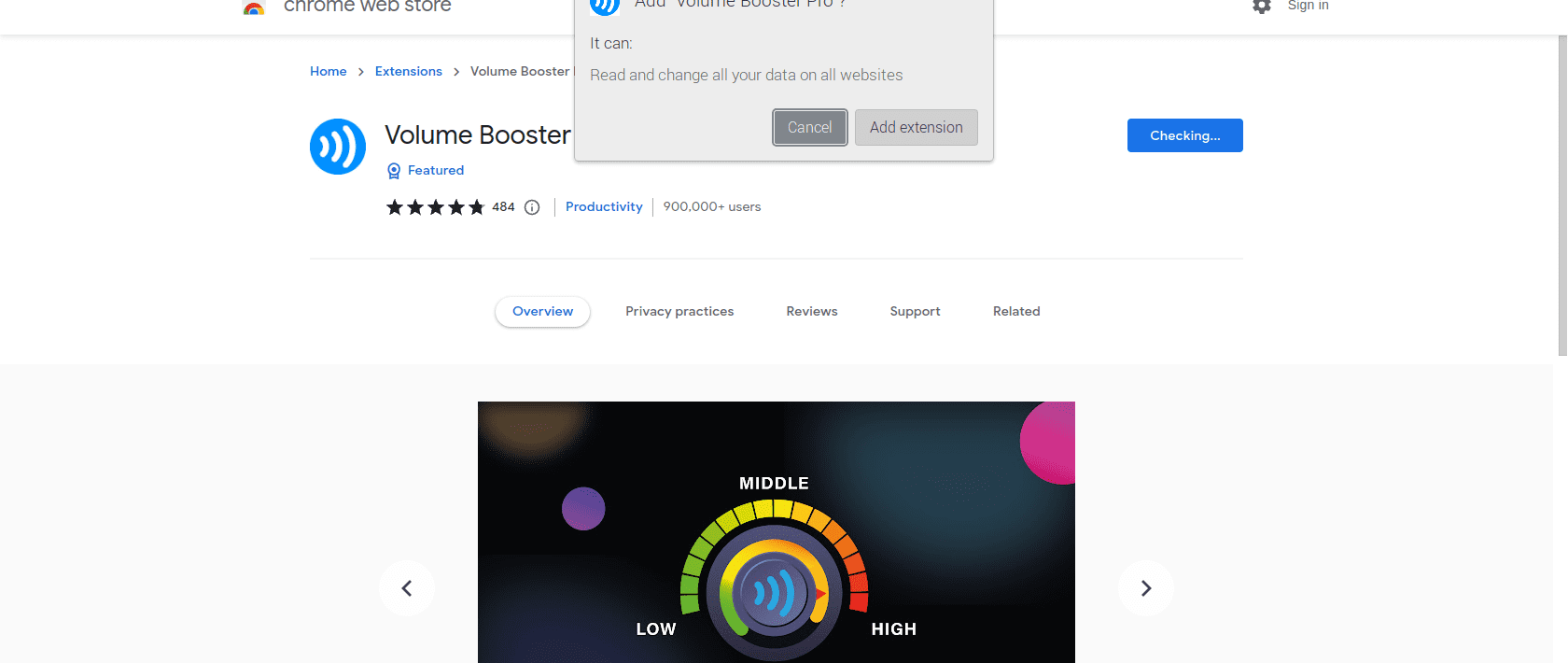The height and width of the screenshot is (663, 1568).
Task: Open the settings gear icon
Action: [x=1262, y=7]
